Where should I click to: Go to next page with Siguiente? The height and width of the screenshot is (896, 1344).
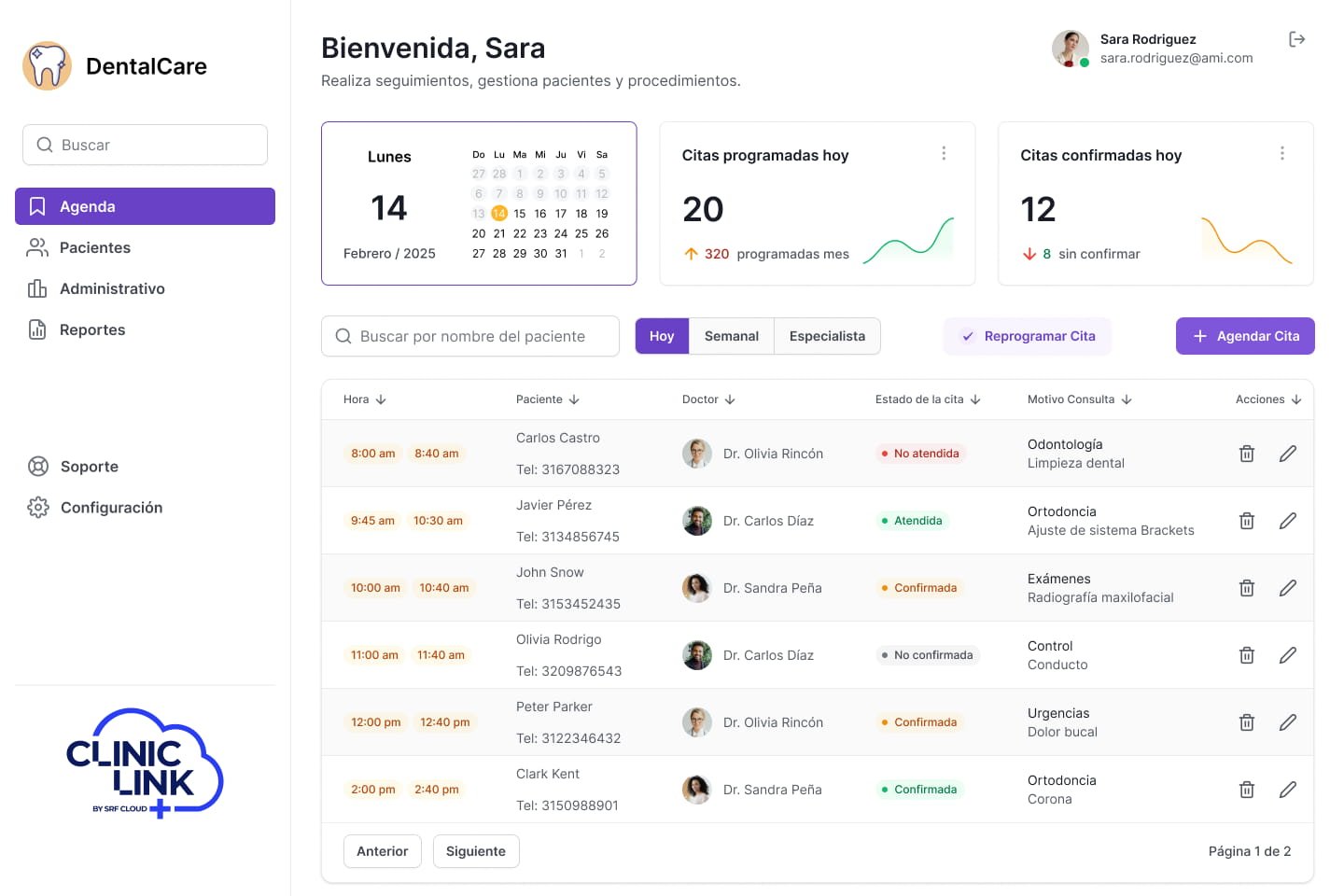(476, 851)
